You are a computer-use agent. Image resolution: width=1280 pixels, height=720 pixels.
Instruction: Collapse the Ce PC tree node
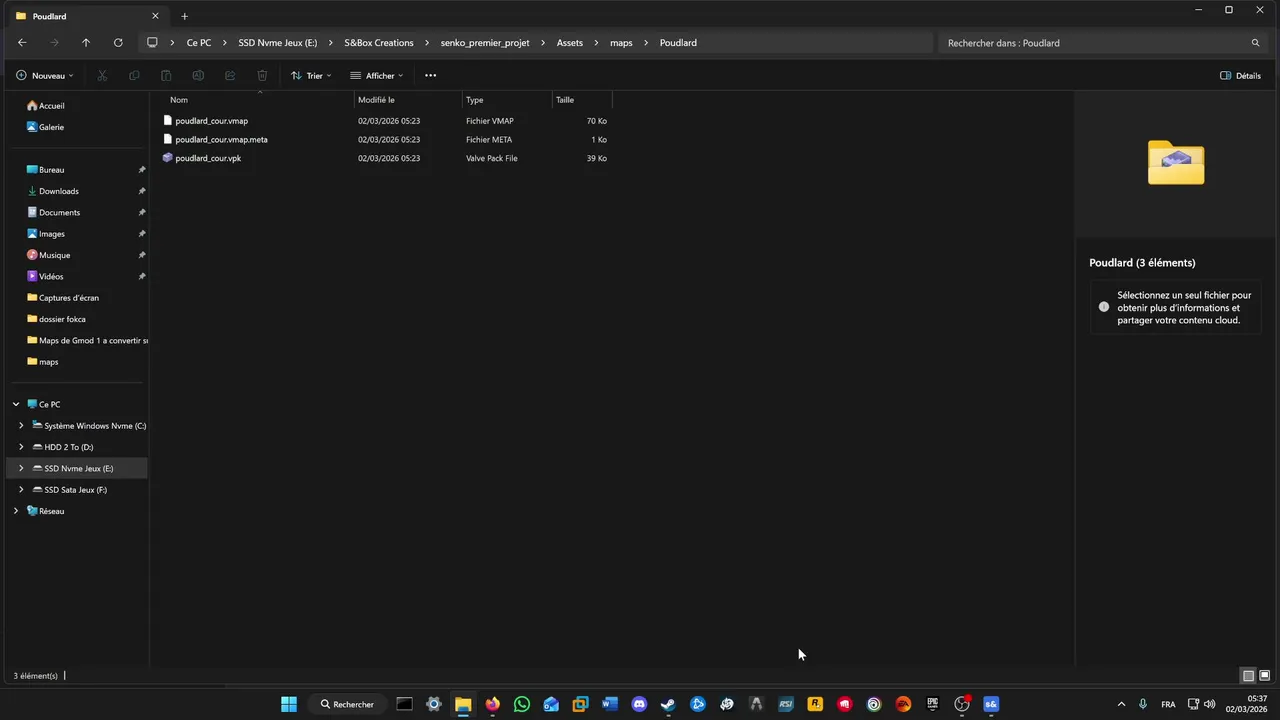coord(16,404)
